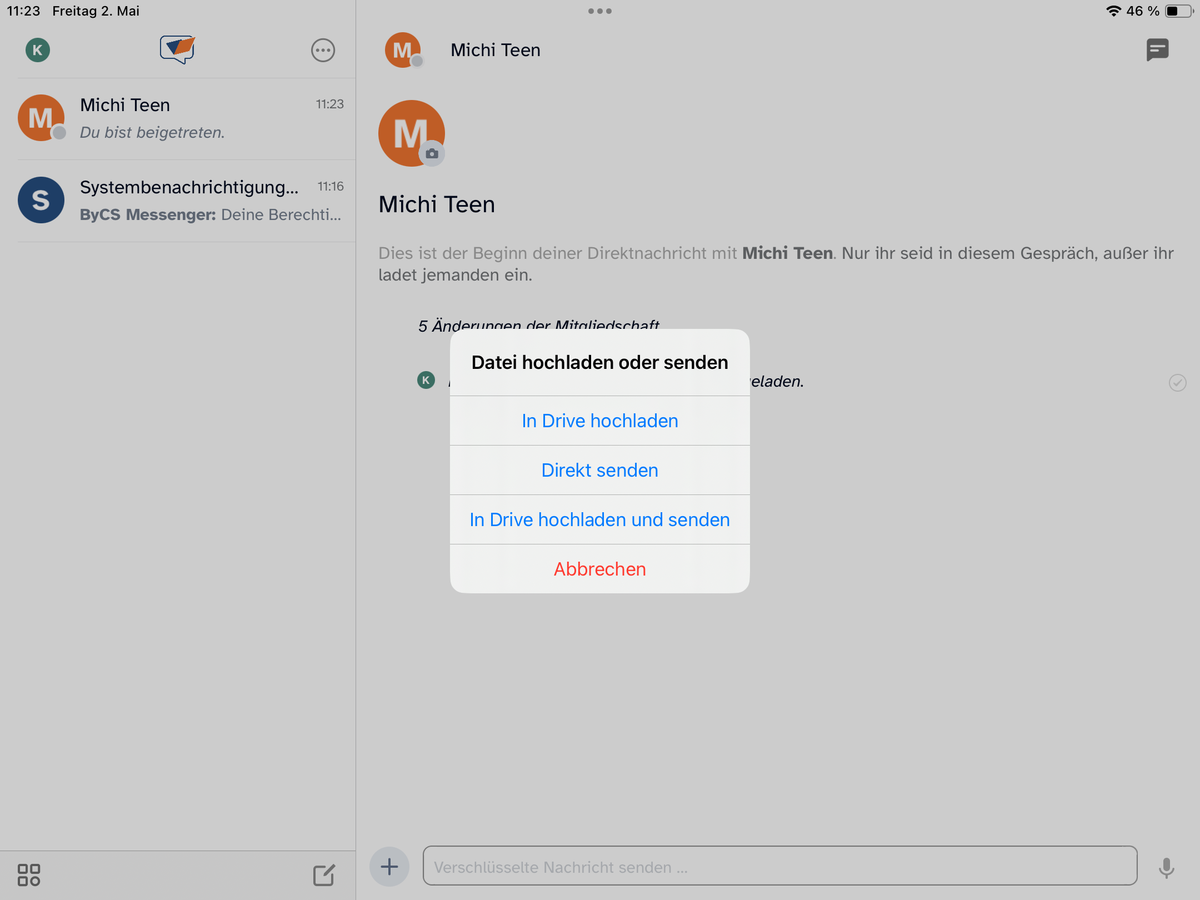Tap the message read-receipt checkmark icon
Image resolution: width=1200 pixels, height=900 pixels.
click(1177, 382)
